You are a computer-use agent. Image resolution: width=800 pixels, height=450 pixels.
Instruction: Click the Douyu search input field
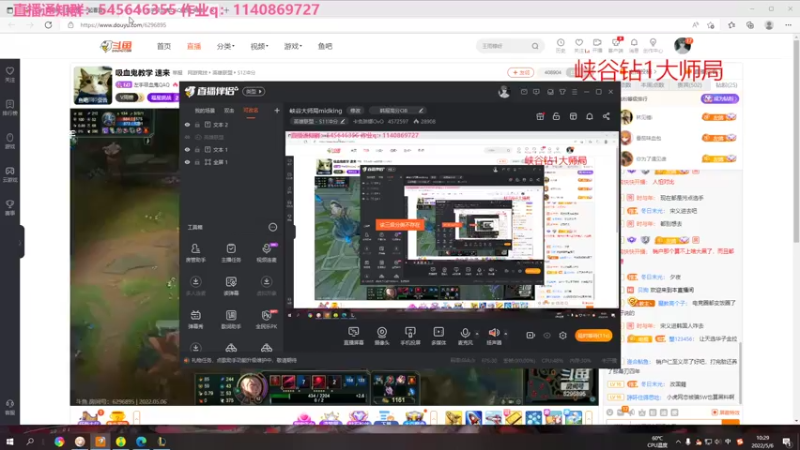pos(504,46)
